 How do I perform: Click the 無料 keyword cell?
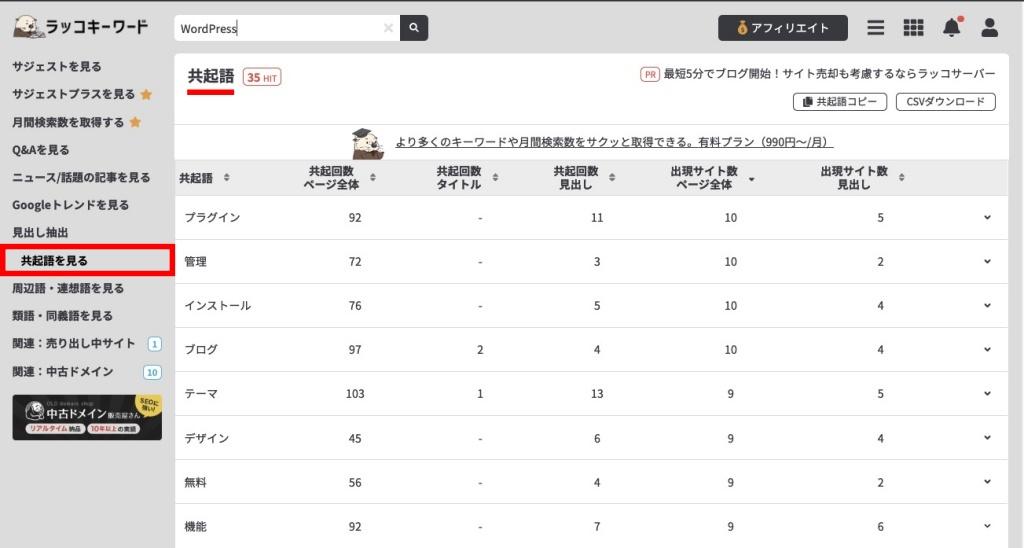pyautogui.click(x=195, y=483)
